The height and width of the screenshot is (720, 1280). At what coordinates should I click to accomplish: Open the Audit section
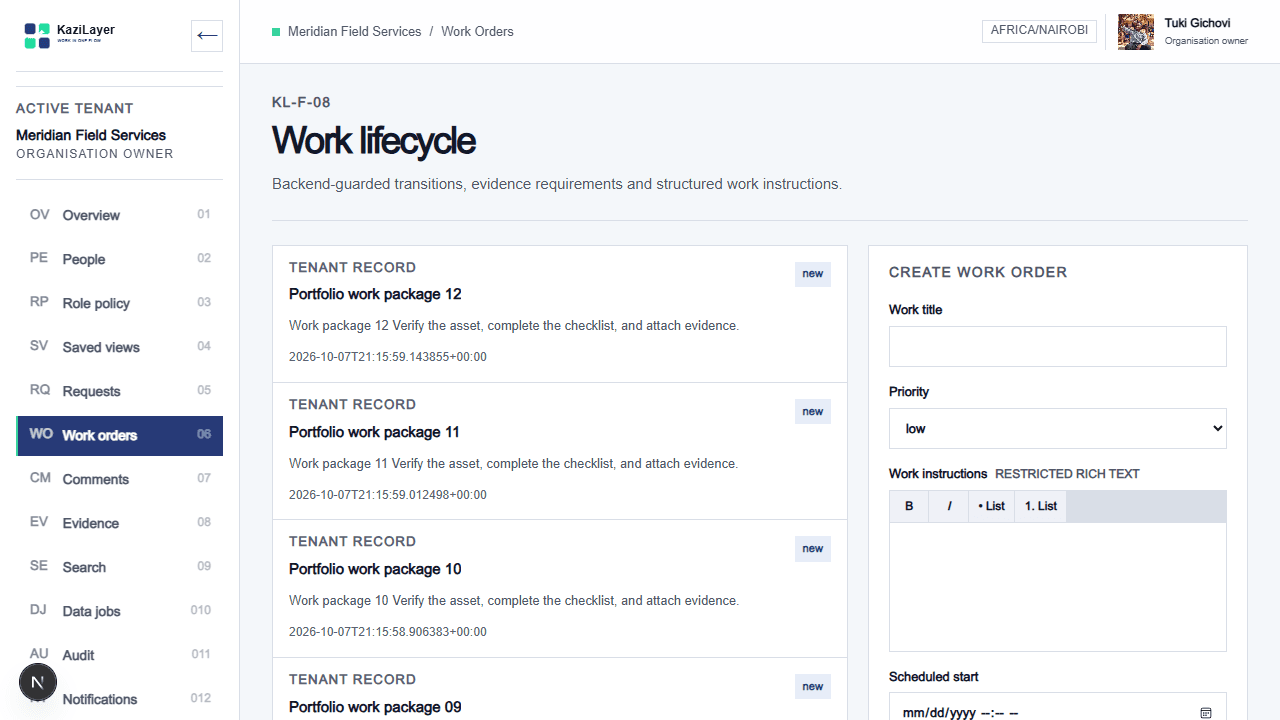[x=120, y=655]
